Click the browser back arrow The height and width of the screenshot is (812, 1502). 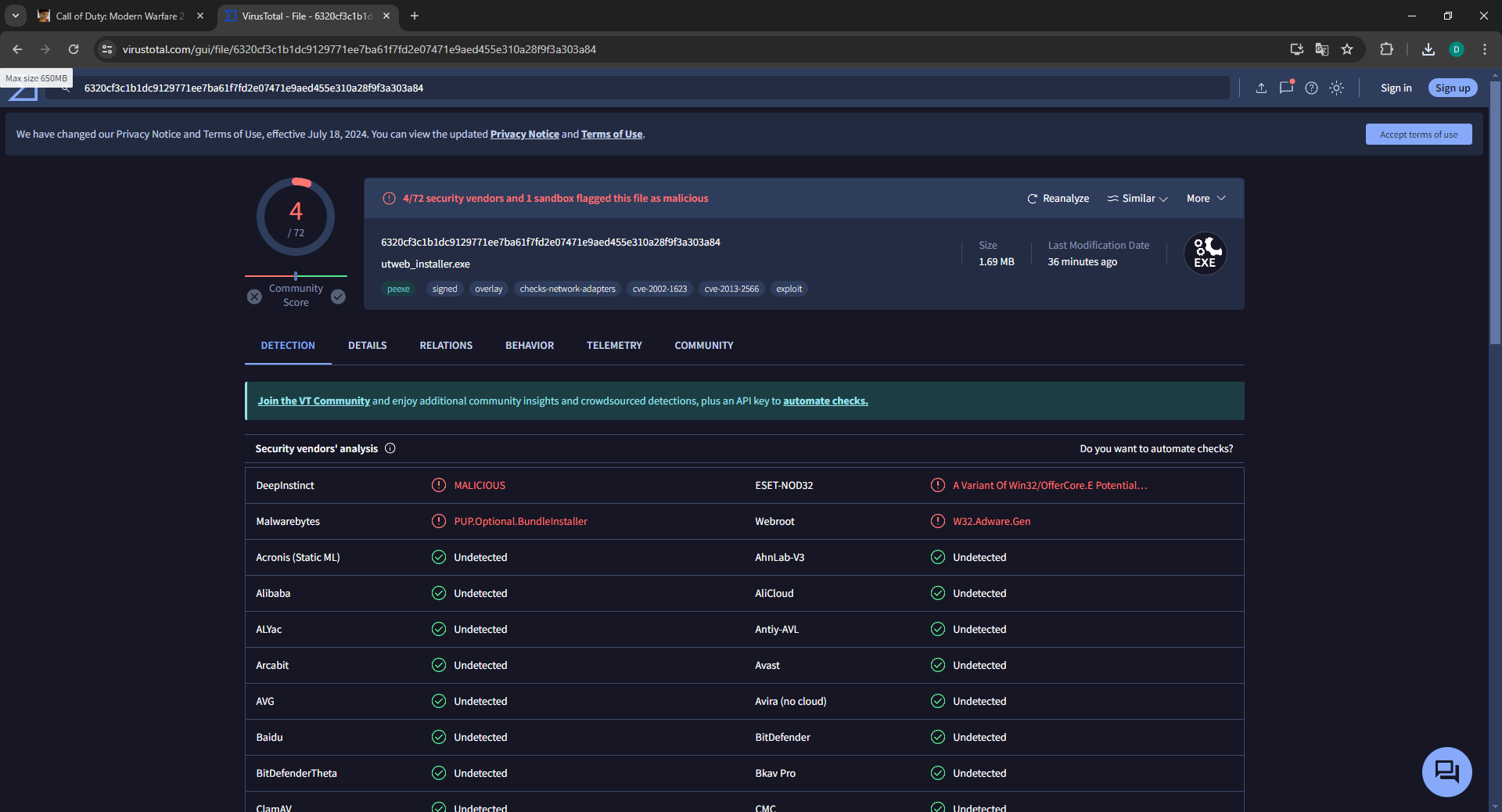17,49
